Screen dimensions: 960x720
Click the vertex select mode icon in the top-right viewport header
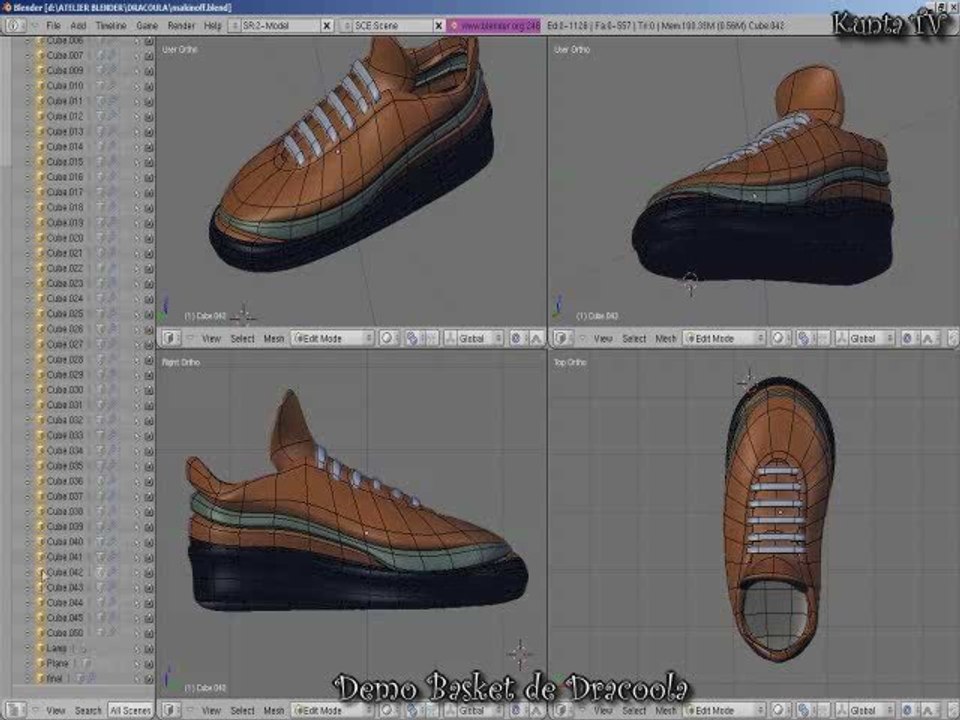pos(907,338)
